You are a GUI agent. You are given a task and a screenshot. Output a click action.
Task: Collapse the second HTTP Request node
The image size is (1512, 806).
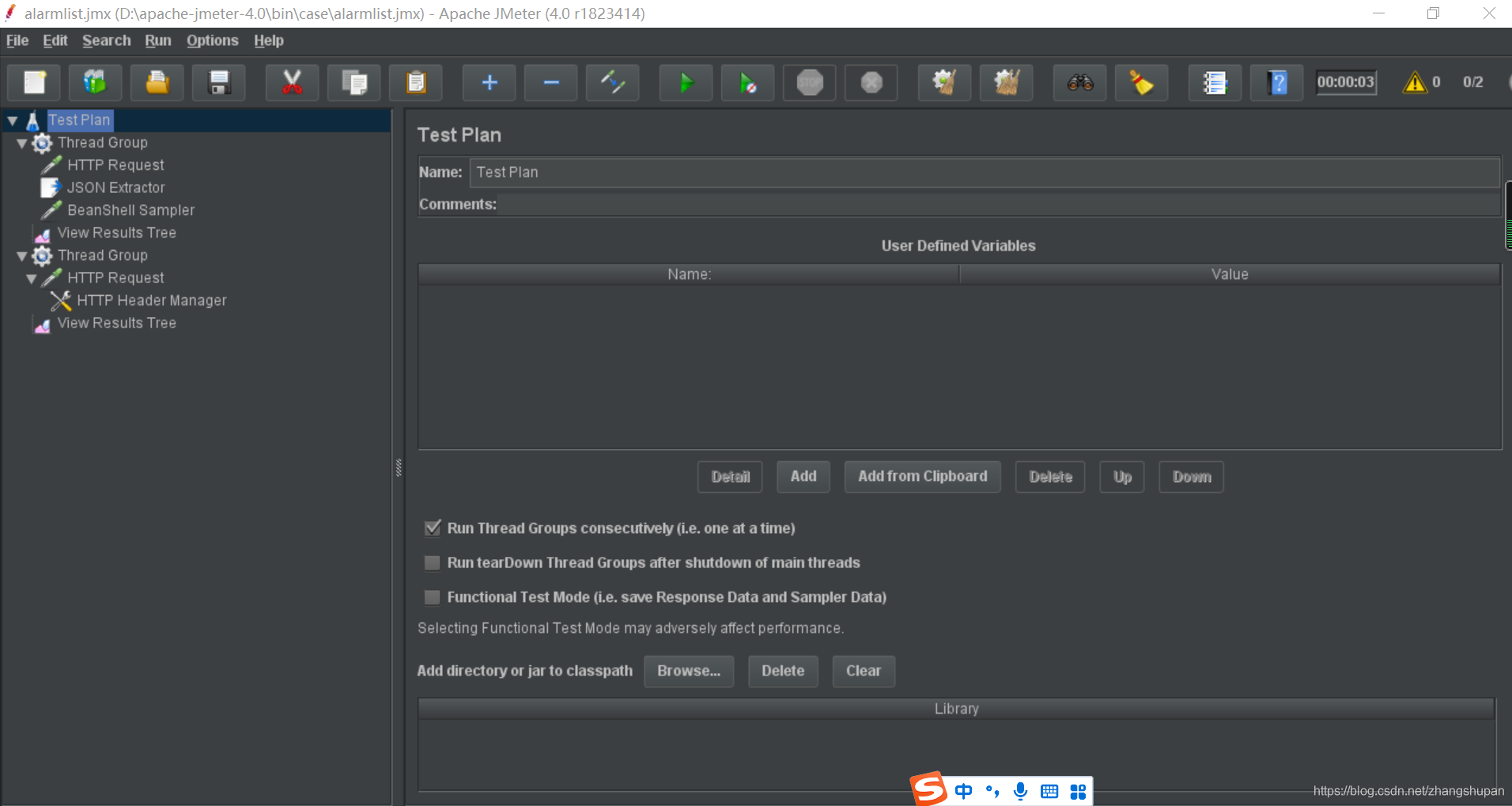30,278
